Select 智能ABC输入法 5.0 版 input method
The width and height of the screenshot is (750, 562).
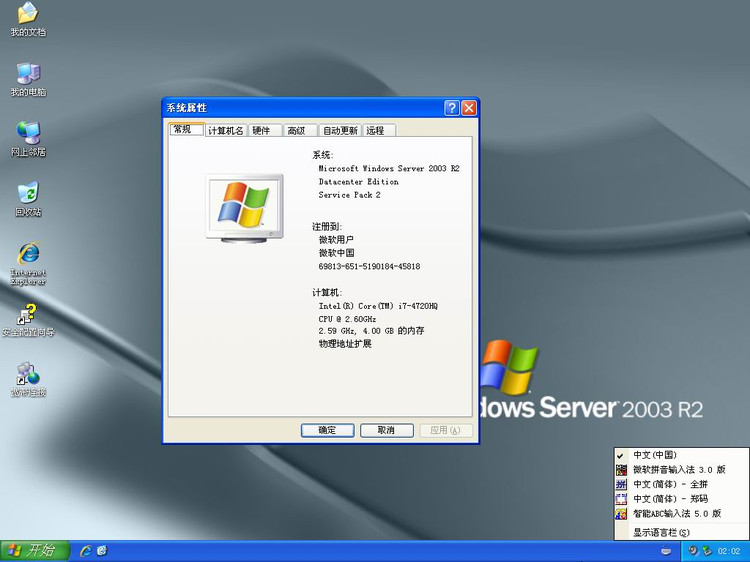[x=681, y=514]
